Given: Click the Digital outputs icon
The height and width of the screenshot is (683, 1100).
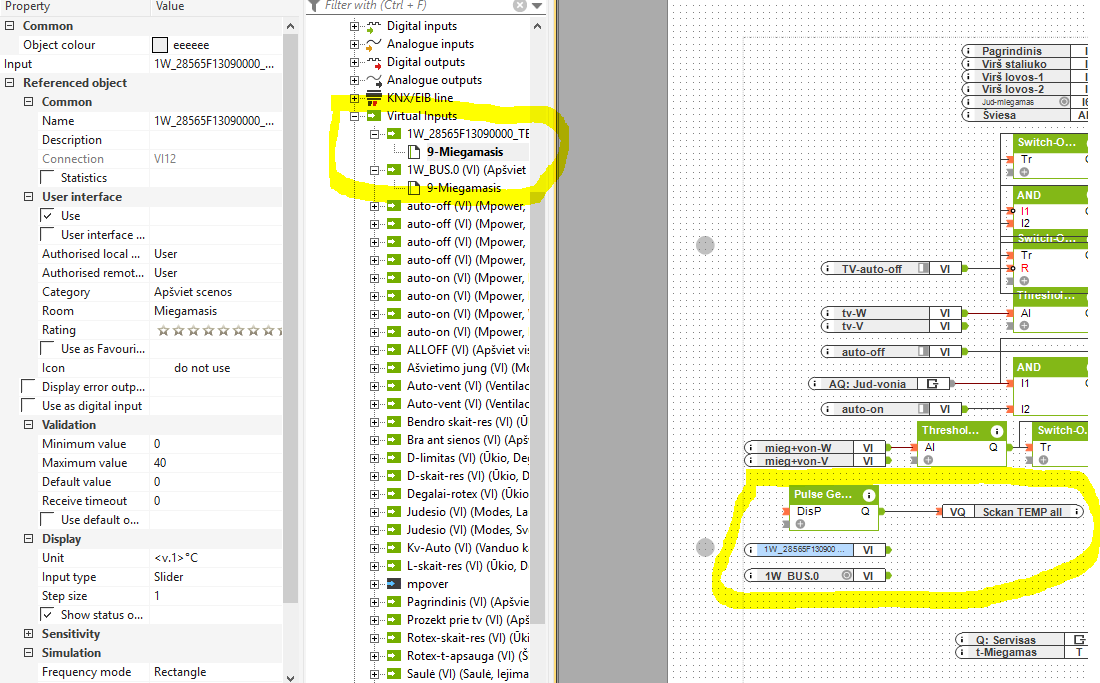Looking at the screenshot, I should click(374, 62).
